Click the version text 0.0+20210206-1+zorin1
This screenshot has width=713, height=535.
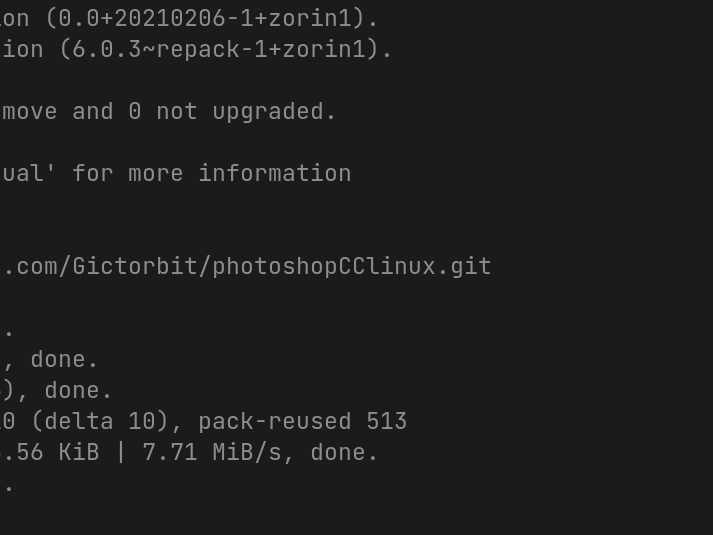pyautogui.click(x=206, y=18)
